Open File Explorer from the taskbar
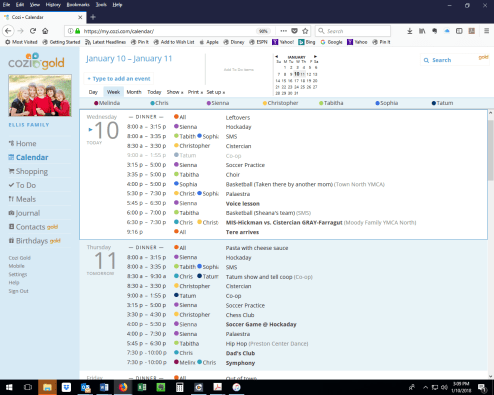Viewport: 494px width, 395px height. click(x=47, y=387)
